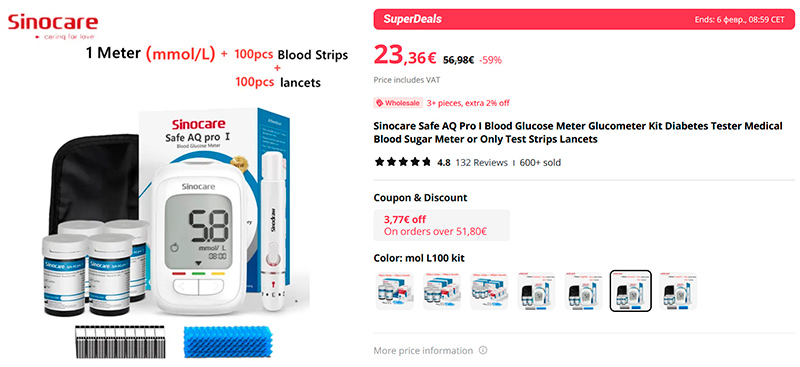Select the first color variant thumbnail
This screenshot has width=800, height=367.
[394, 290]
